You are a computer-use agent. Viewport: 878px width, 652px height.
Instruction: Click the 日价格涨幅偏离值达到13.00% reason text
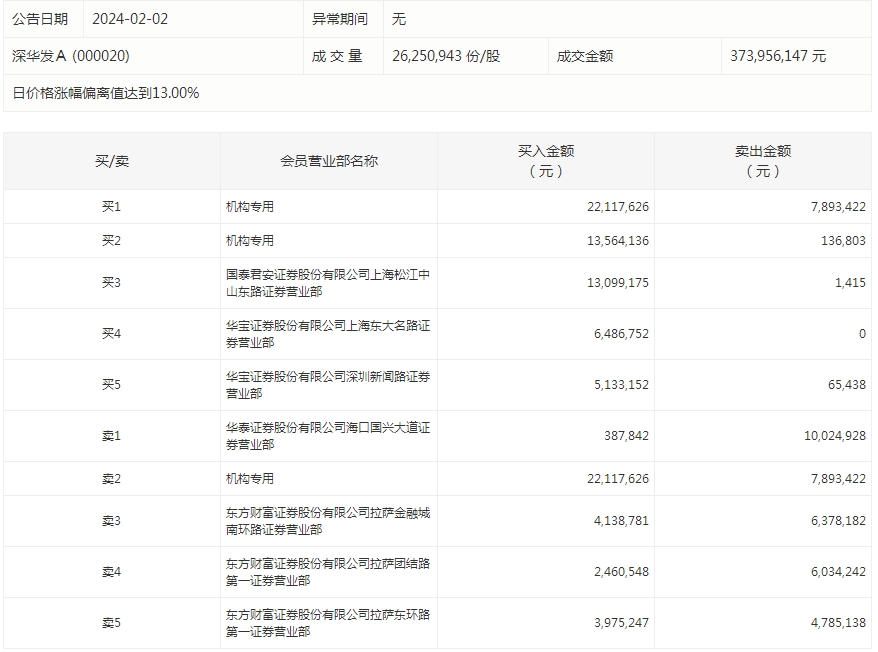[106, 93]
